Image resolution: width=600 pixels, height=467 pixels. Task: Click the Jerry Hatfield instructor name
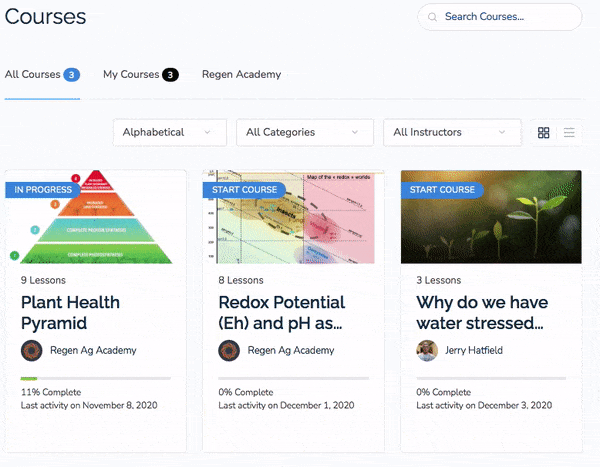pyautogui.click(x=474, y=350)
